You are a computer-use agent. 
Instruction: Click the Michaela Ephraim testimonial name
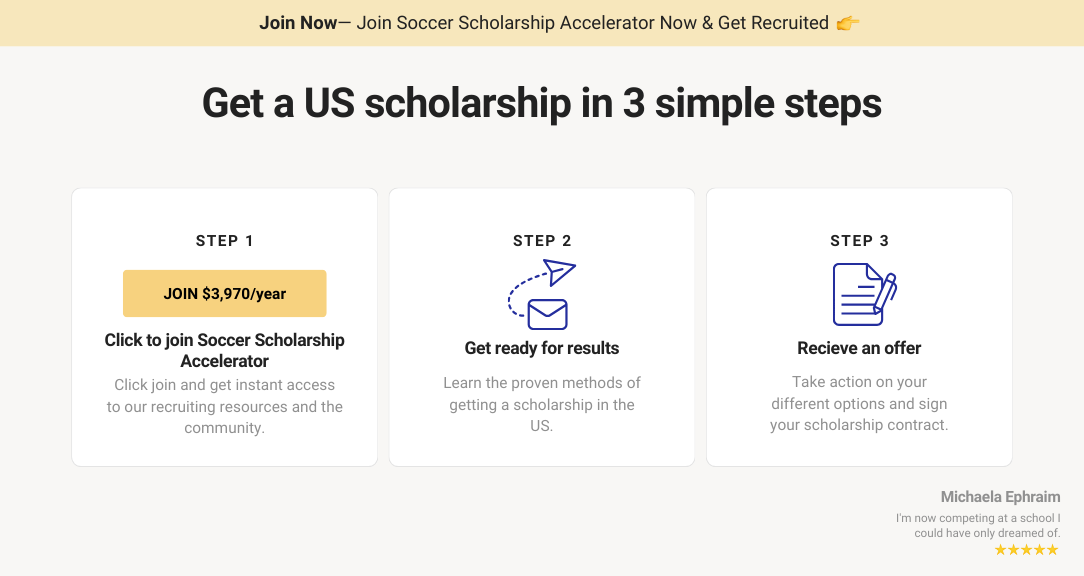coord(1000,497)
